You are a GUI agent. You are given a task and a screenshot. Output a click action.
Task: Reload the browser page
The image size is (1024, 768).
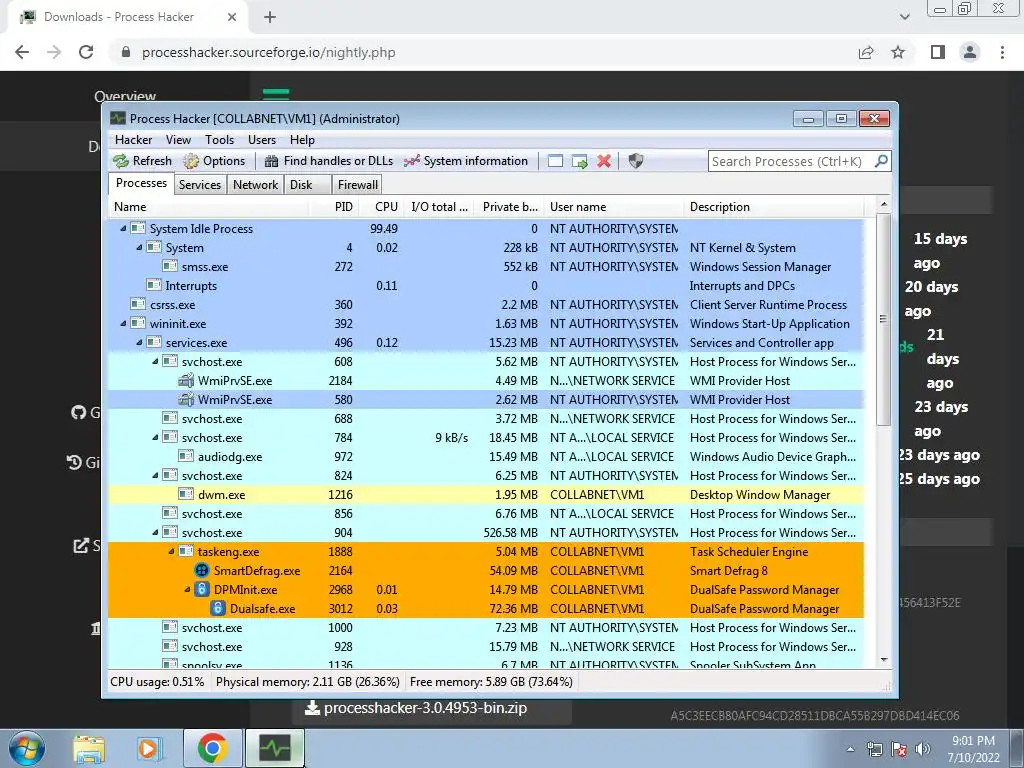[x=86, y=52]
